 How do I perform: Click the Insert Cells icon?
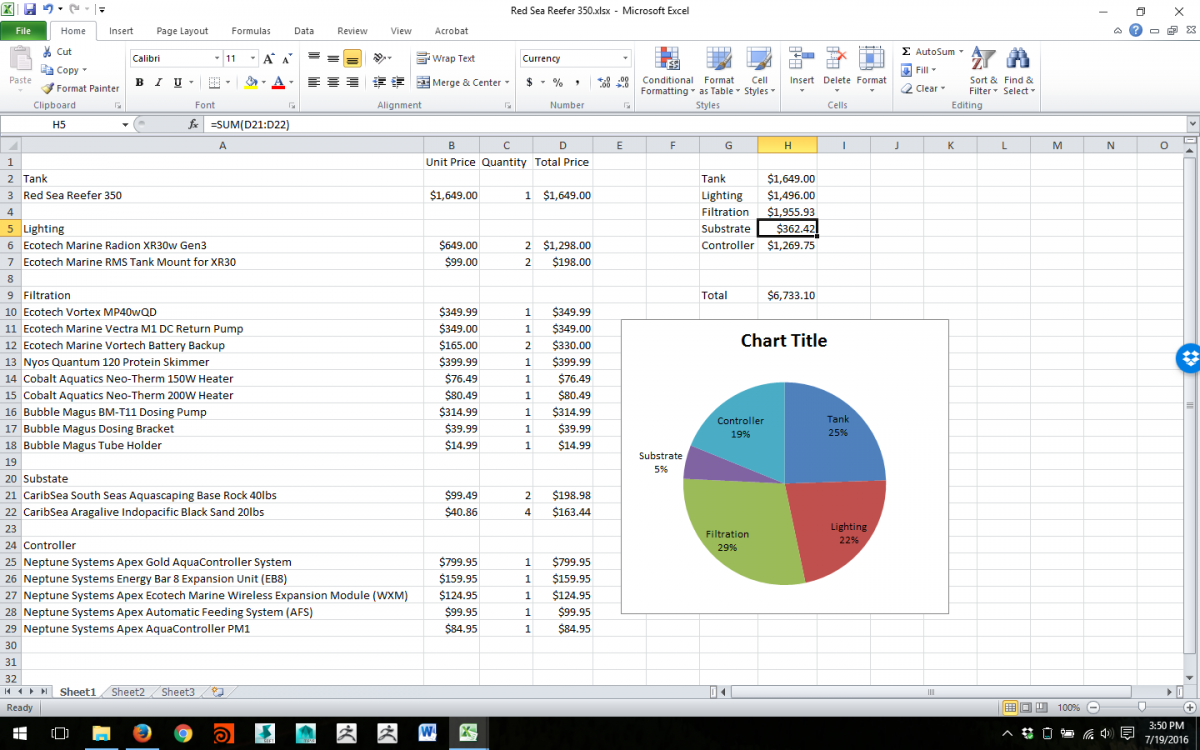801,59
